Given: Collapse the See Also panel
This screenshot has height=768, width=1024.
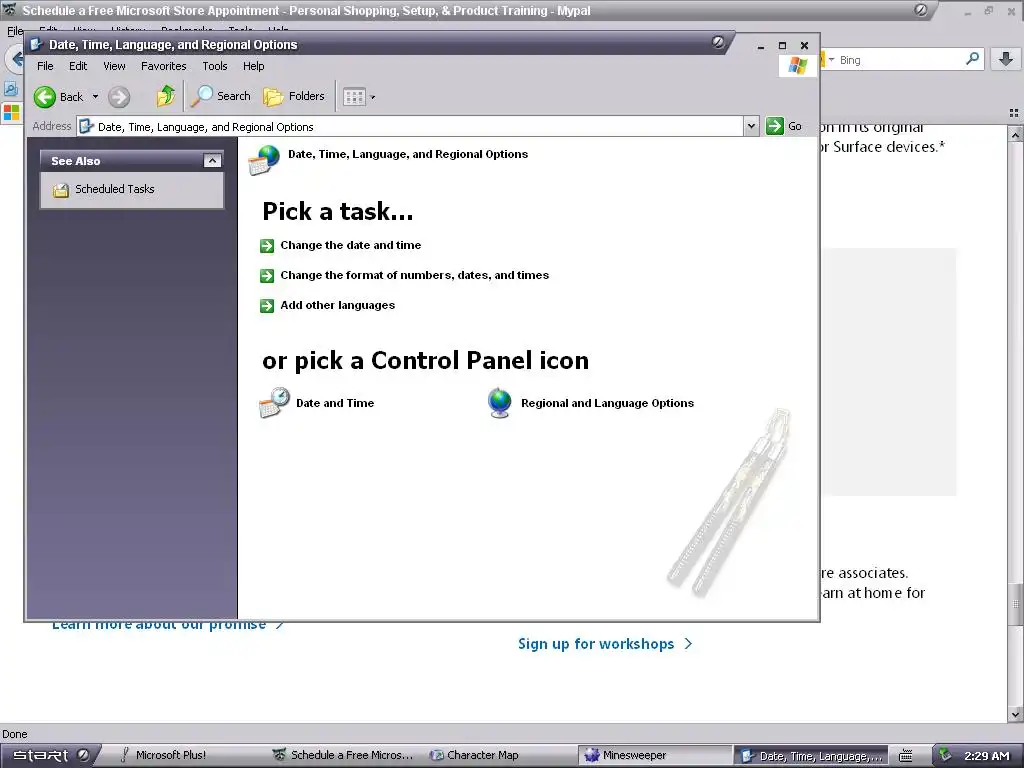Looking at the screenshot, I should pyautogui.click(x=212, y=161).
